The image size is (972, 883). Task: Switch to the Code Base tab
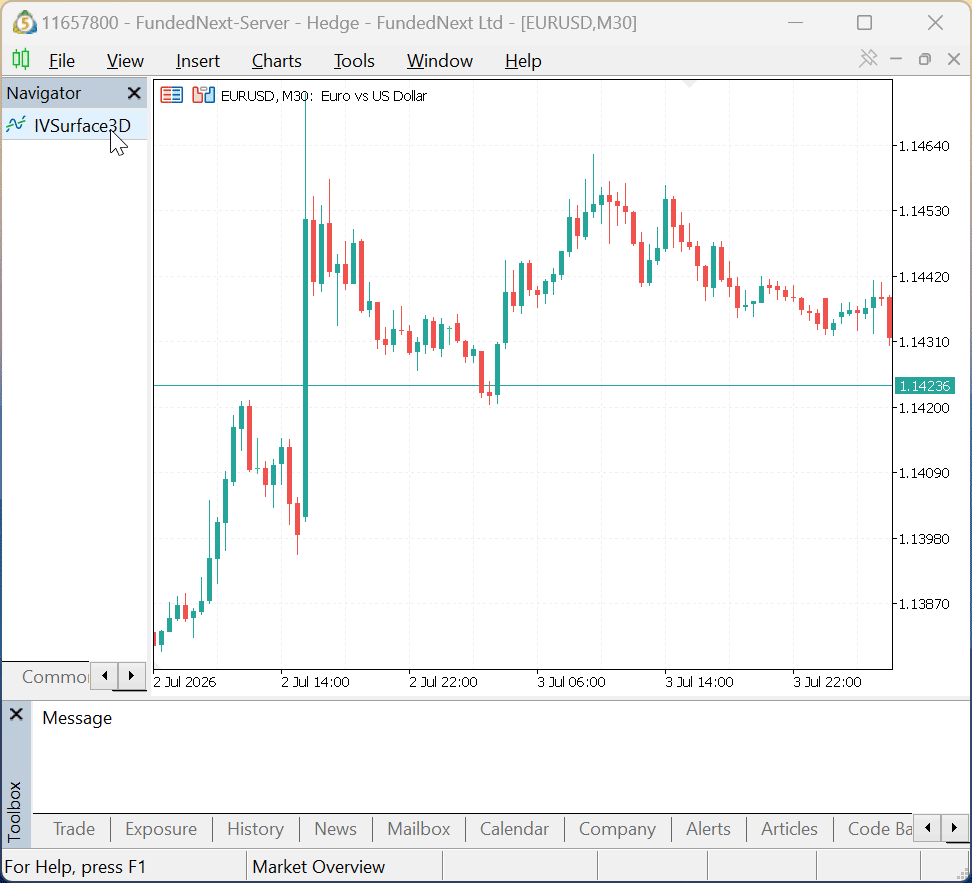pyautogui.click(x=879, y=829)
